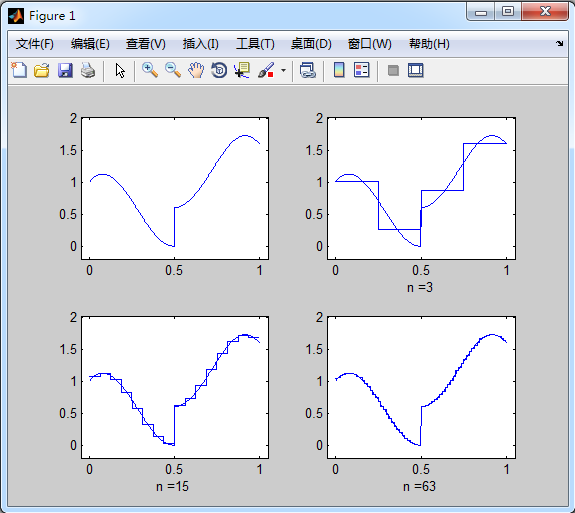The height and width of the screenshot is (513, 575).
Task: Toggle the Data Cursor tool
Action: click(x=242, y=70)
